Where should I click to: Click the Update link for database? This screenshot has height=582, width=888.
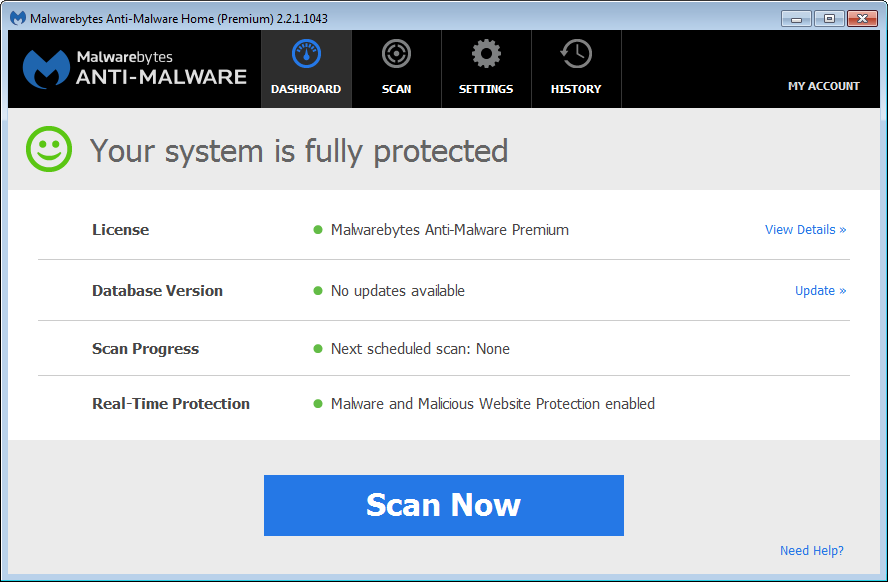[820, 291]
